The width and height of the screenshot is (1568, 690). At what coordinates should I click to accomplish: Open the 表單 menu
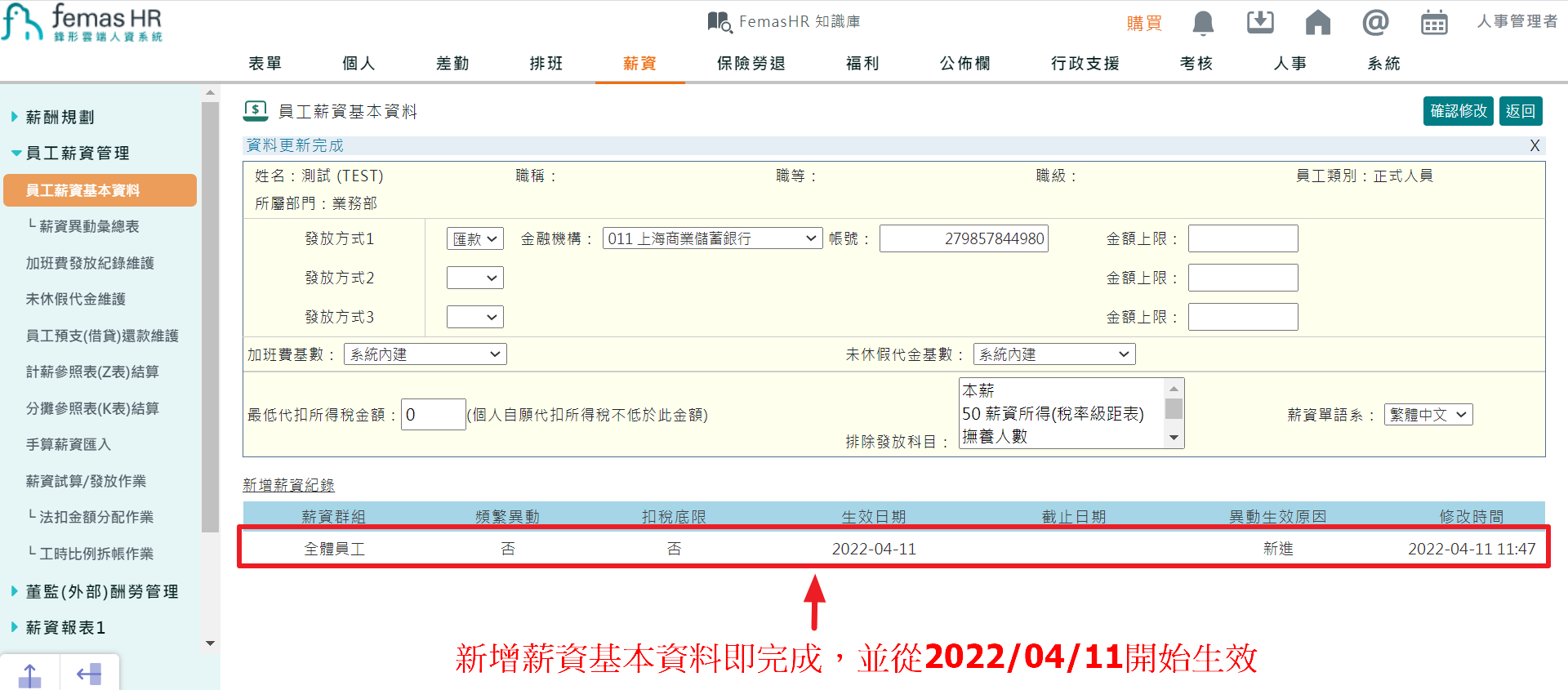click(265, 63)
